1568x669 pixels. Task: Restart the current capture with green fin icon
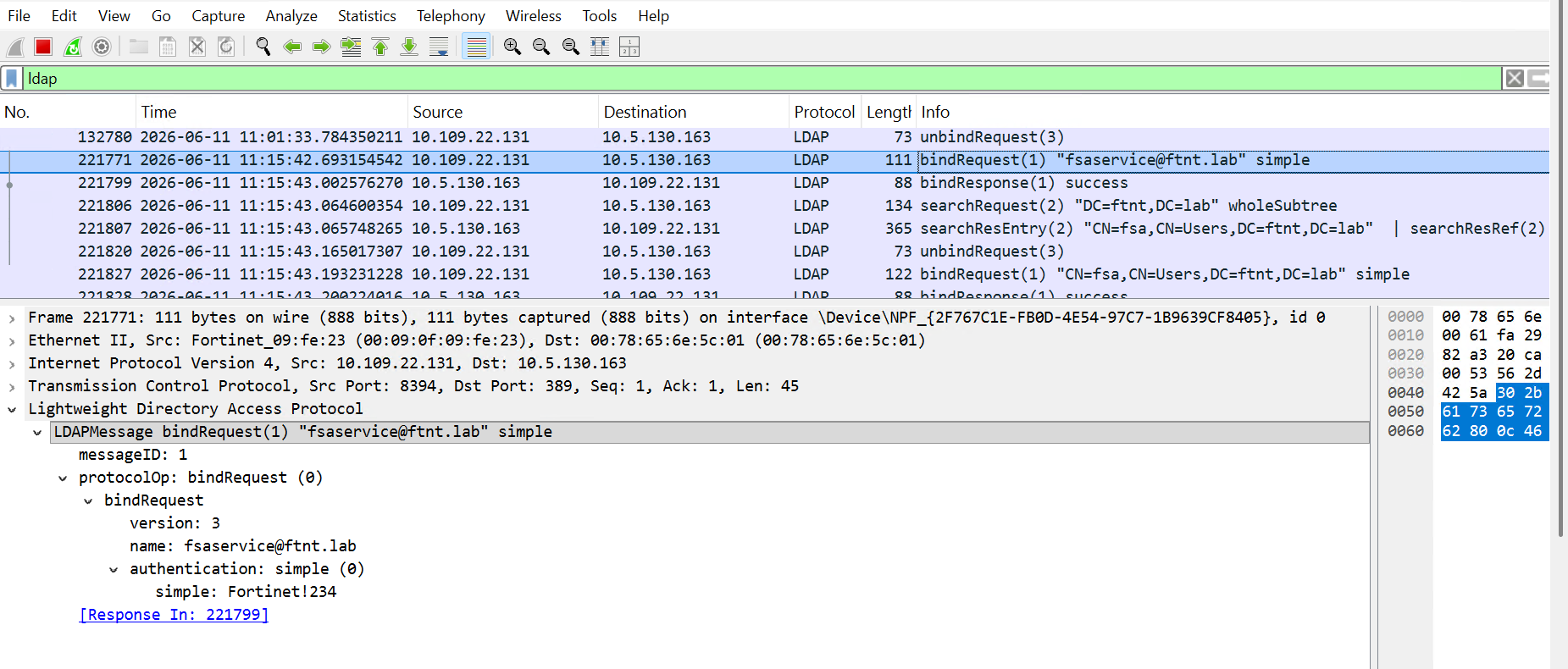73,47
